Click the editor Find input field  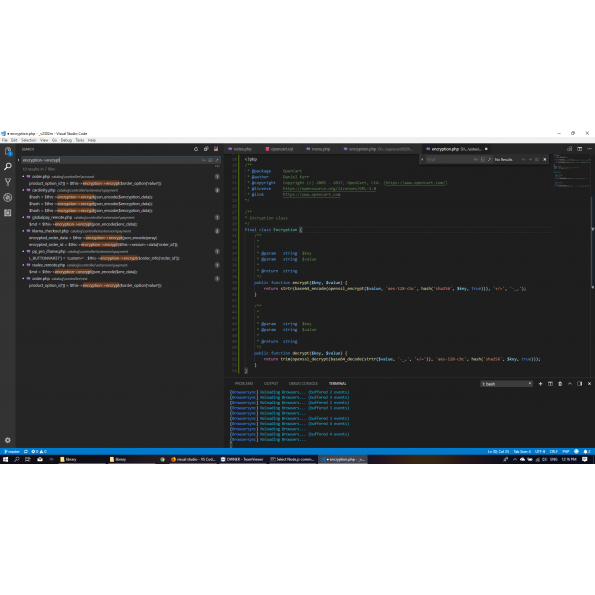tap(449, 159)
